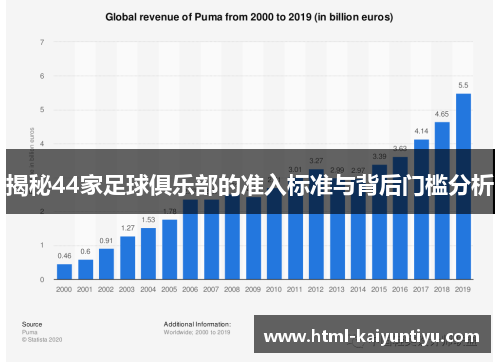
Task: Click the 2007 year axis label
Action: point(211,289)
